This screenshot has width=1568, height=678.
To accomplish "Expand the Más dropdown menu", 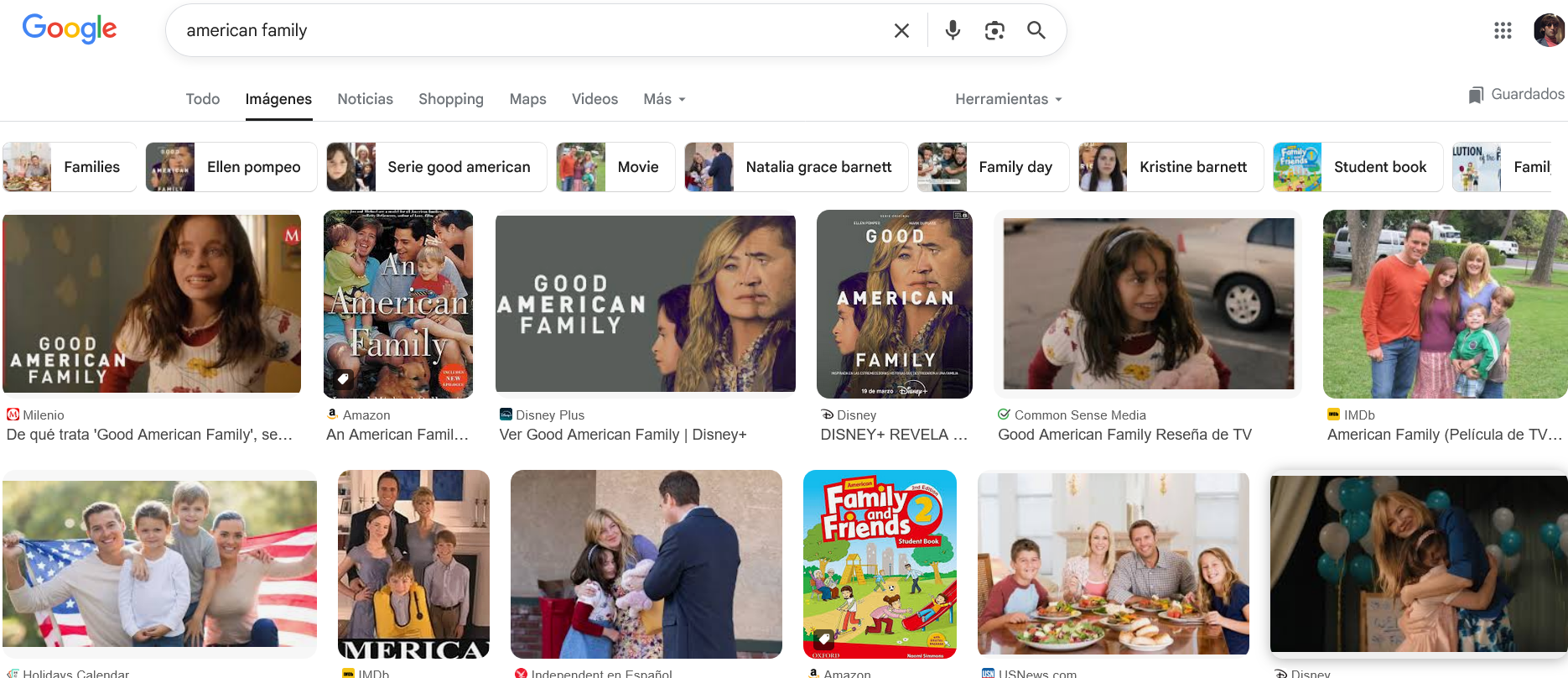I will click(664, 99).
